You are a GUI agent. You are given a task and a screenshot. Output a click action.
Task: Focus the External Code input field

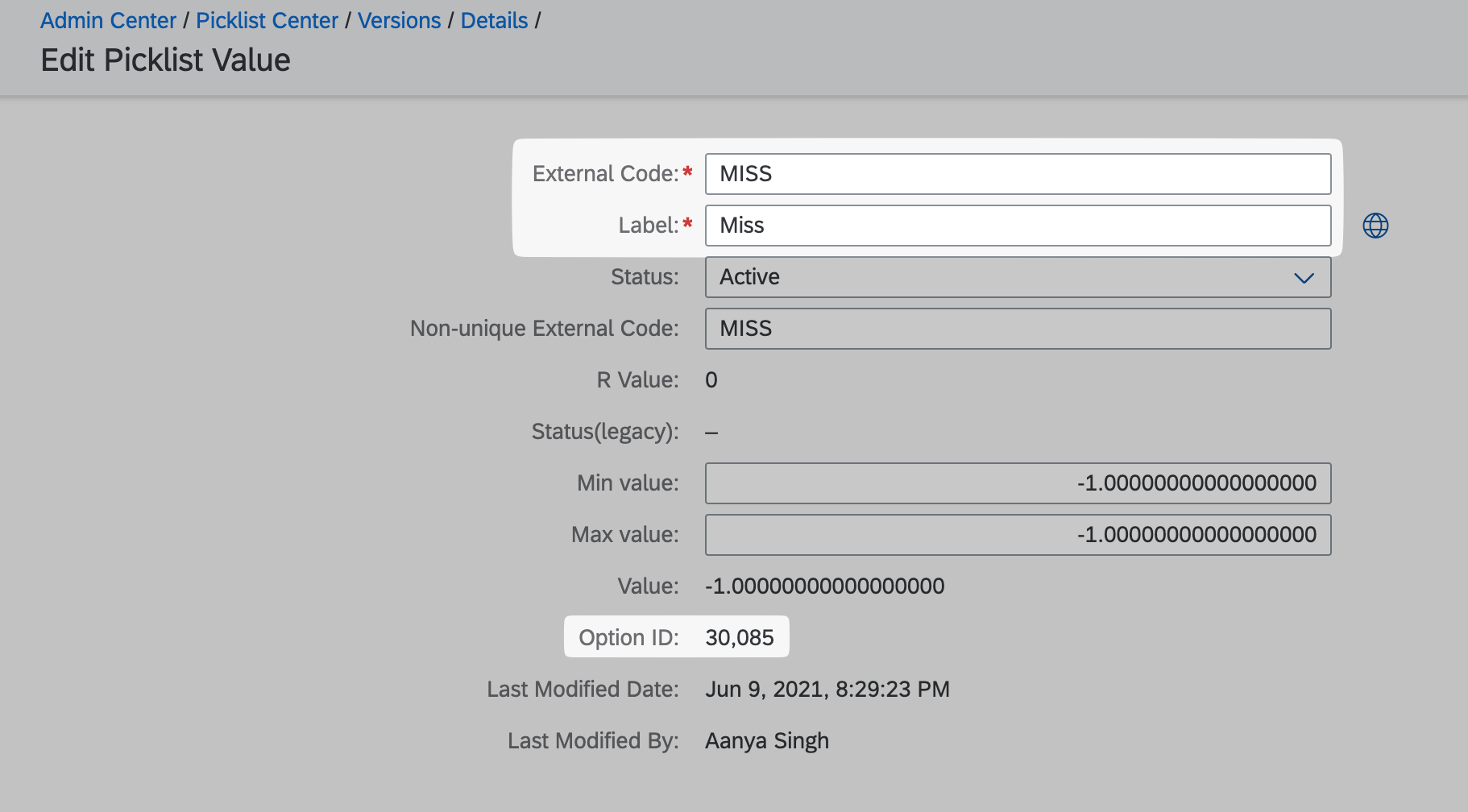(1017, 174)
